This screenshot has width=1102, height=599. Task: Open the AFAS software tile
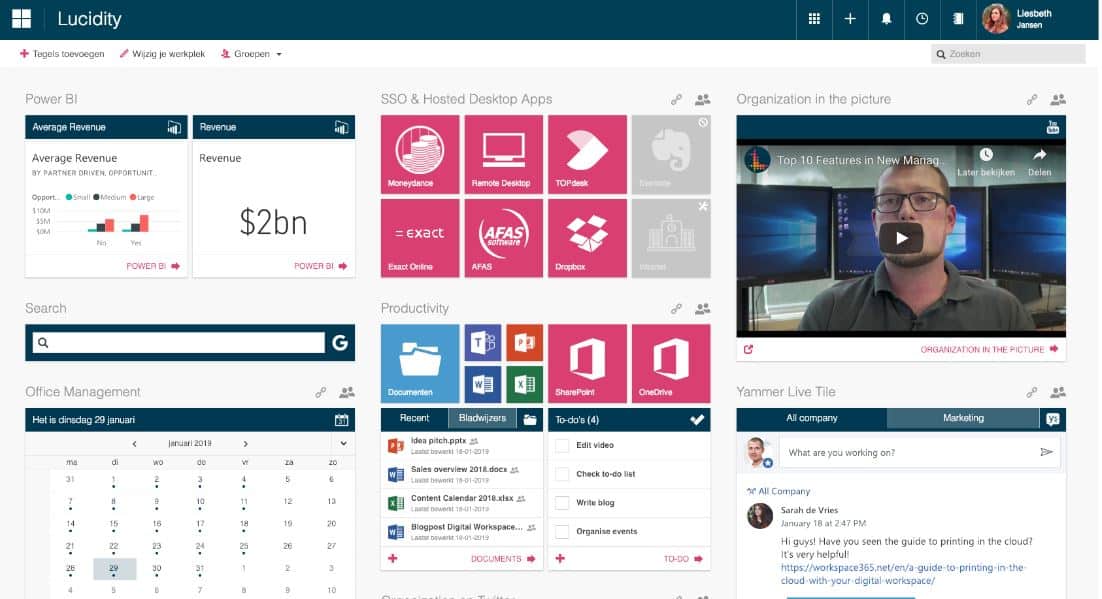(x=503, y=237)
